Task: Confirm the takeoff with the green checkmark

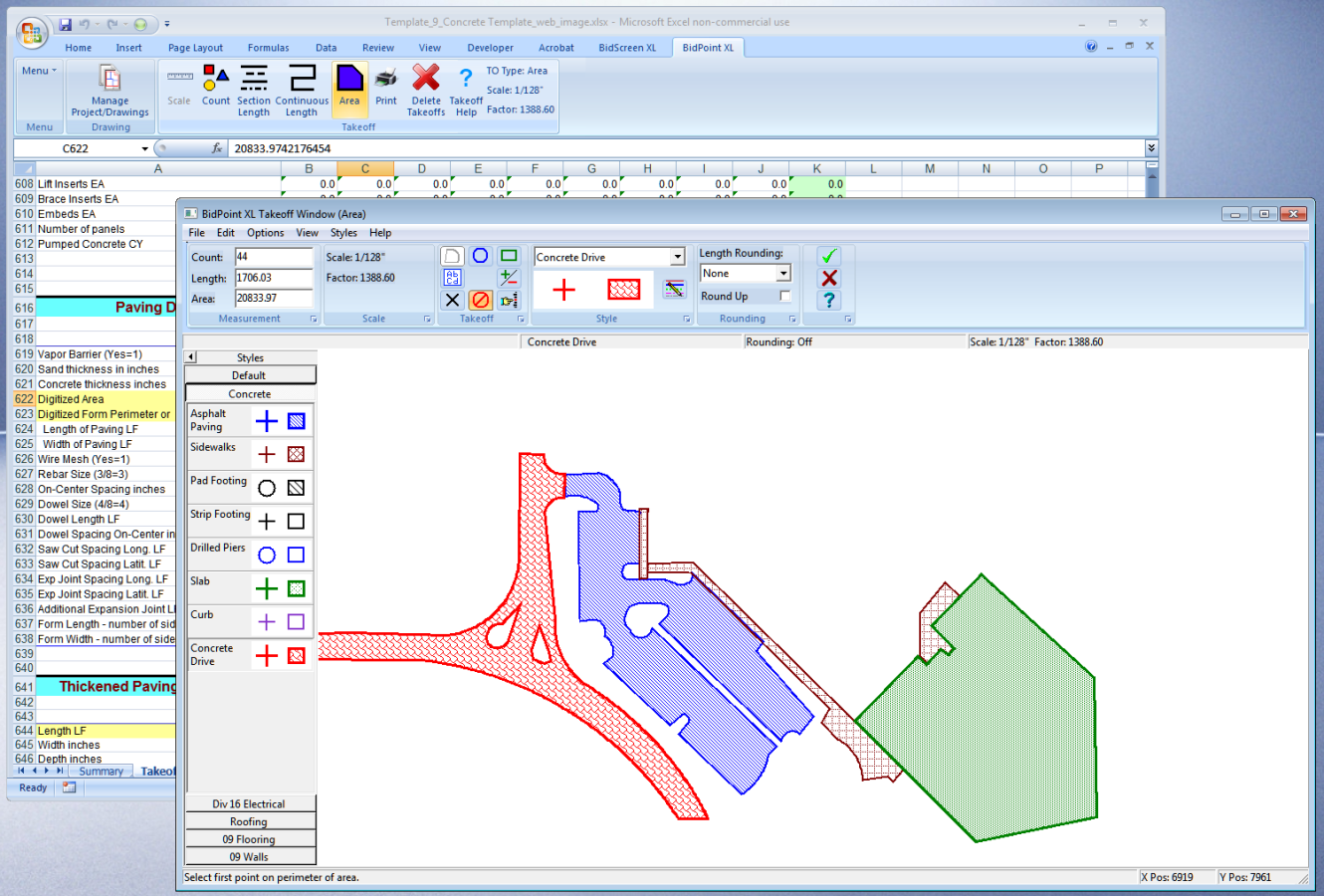Action: coord(829,255)
